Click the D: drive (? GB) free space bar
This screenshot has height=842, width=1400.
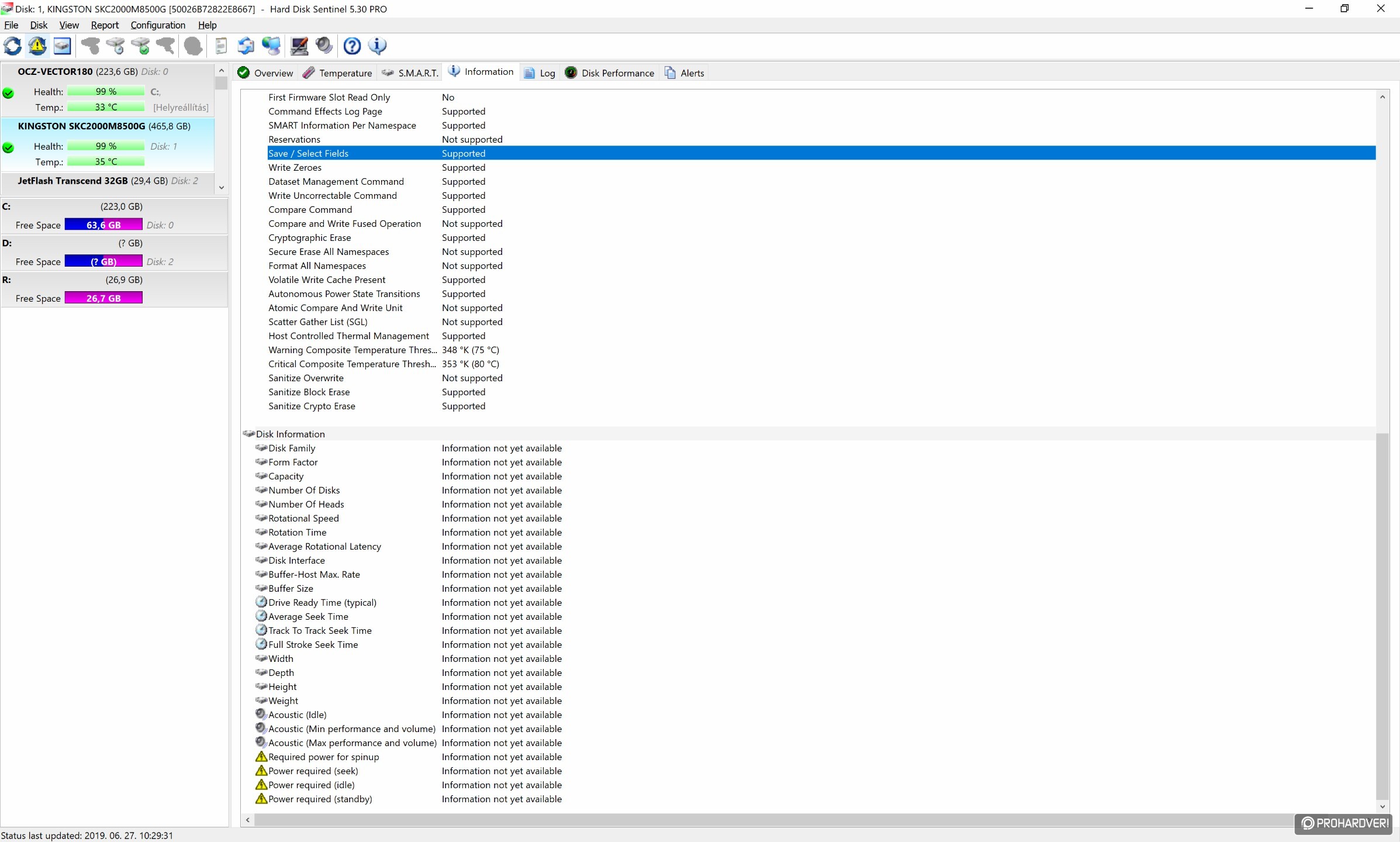click(103, 261)
